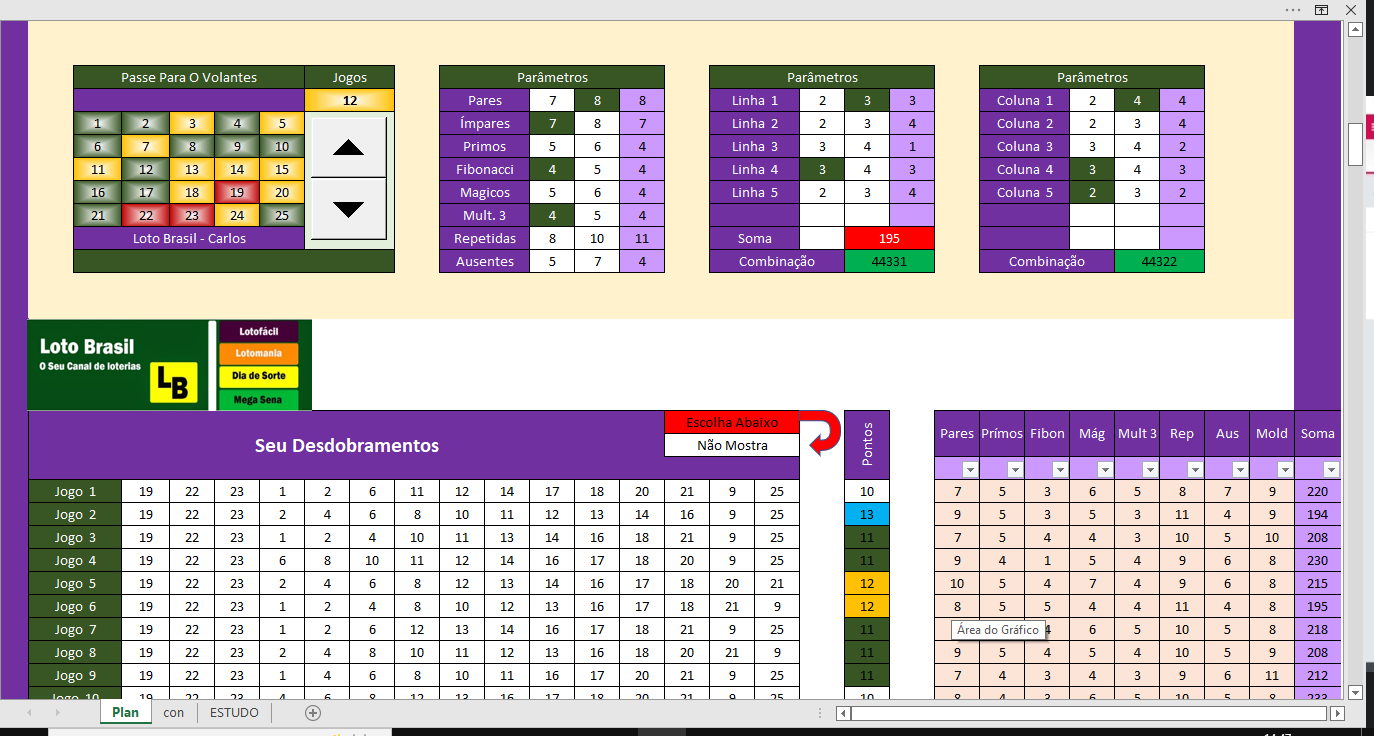The height and width of the screenshot is (736, 1374).
Task: Select the Mega Sena button
Action: tap(258, 399)
